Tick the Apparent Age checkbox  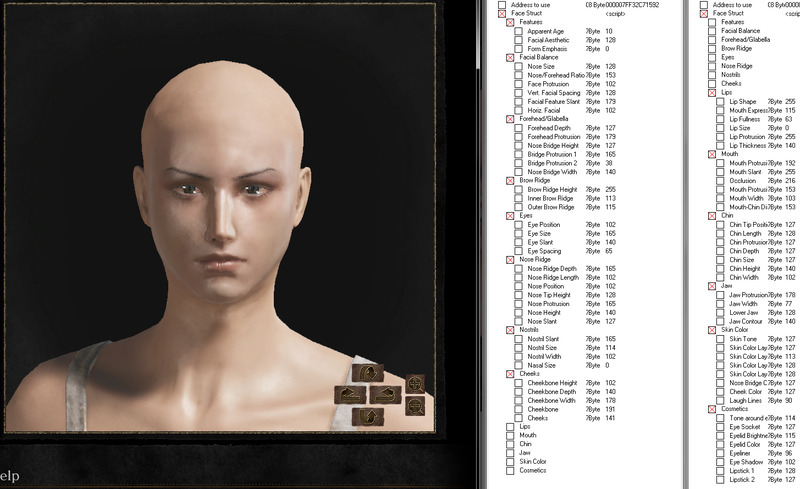coord(518,31)
